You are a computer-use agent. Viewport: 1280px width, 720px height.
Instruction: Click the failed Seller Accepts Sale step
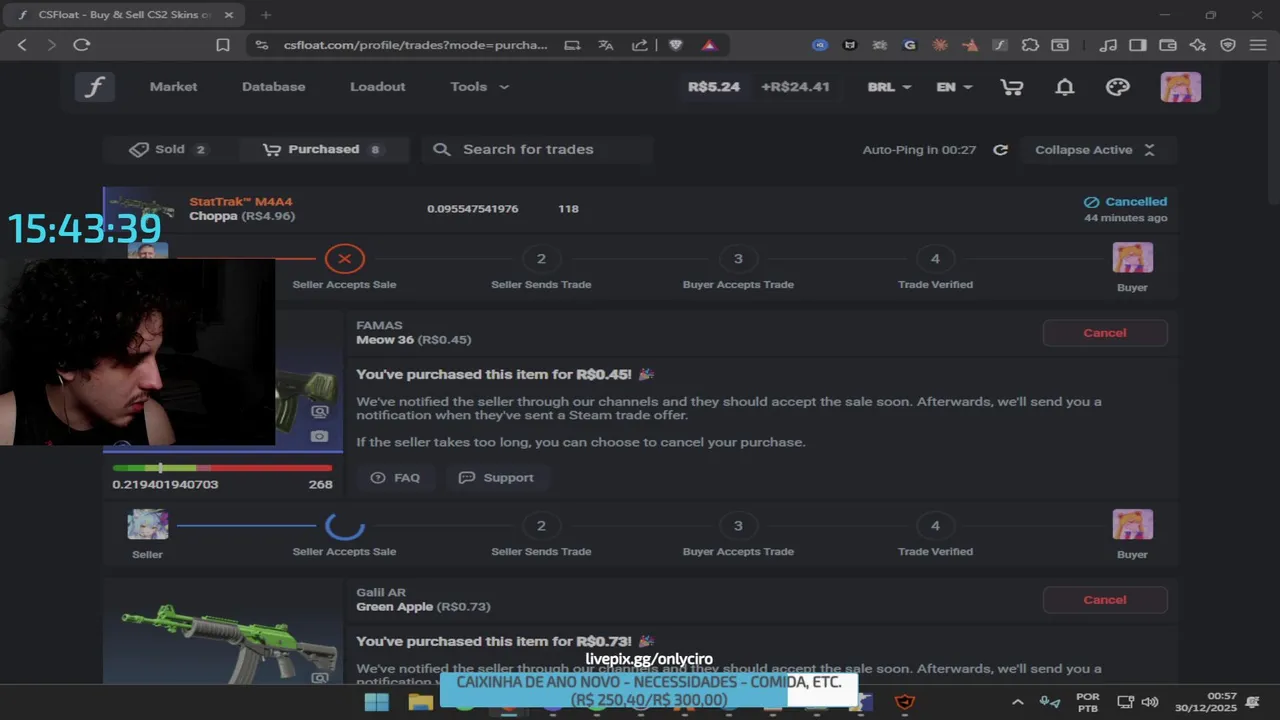[x=344, y=259]
